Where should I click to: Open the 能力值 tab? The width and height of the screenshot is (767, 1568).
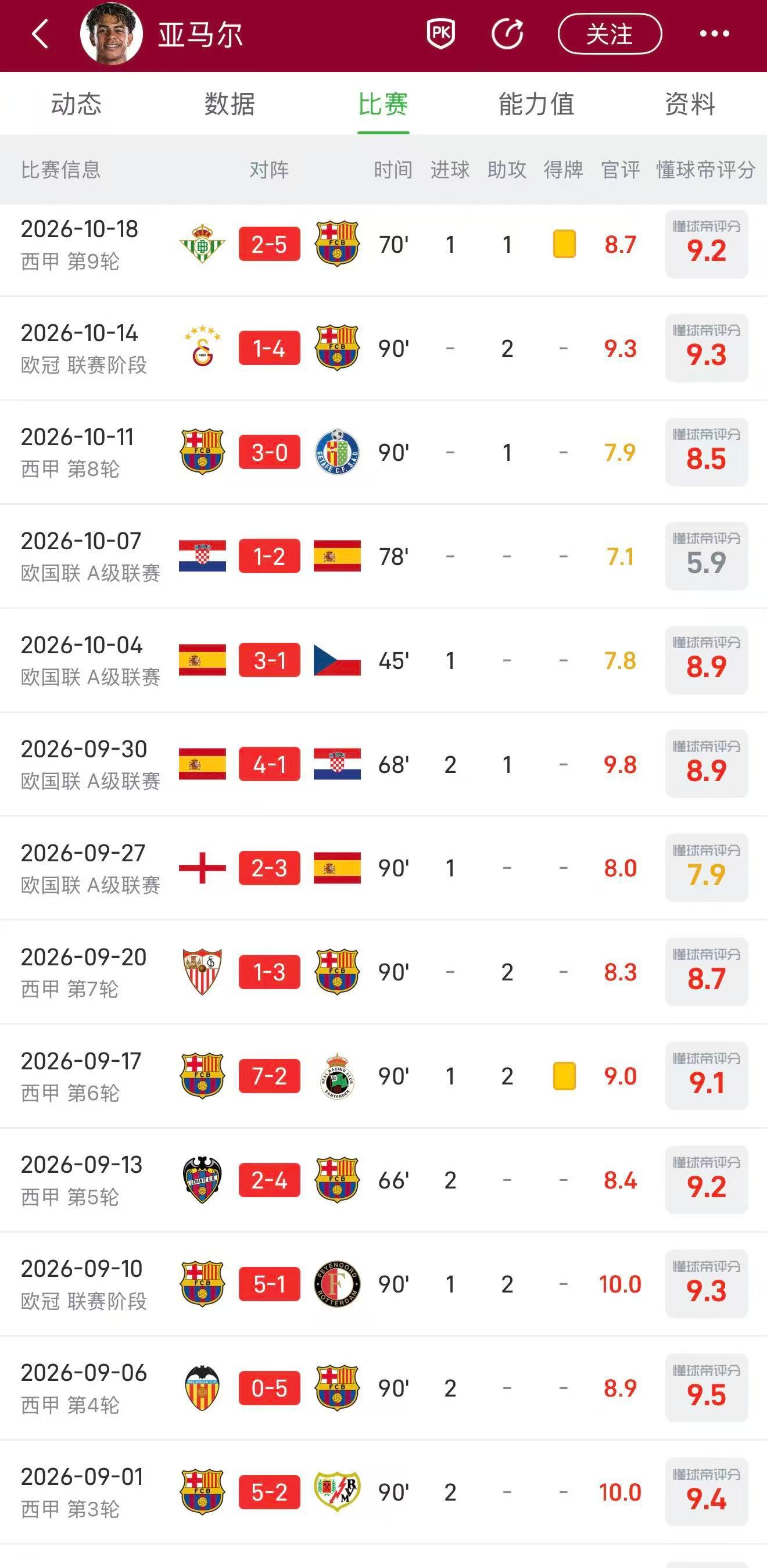(x=536, y=104)
